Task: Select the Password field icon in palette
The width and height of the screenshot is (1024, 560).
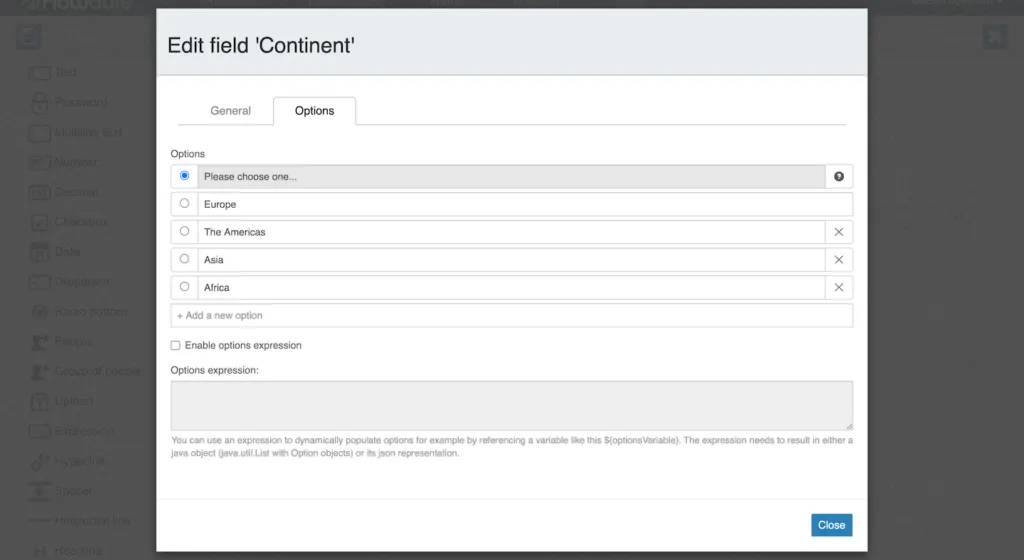Action: (x=40, y=102)
